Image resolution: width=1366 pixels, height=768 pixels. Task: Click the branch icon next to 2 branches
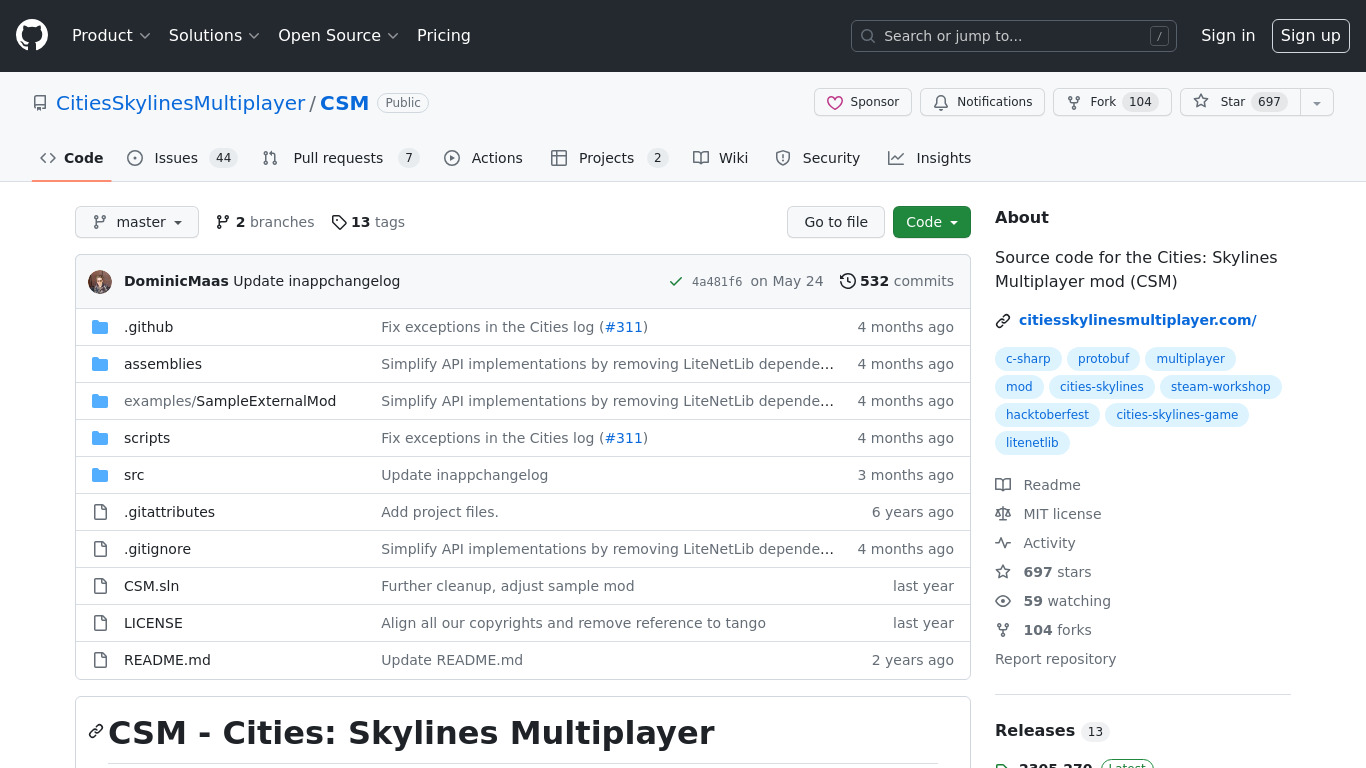pos(223,222)
